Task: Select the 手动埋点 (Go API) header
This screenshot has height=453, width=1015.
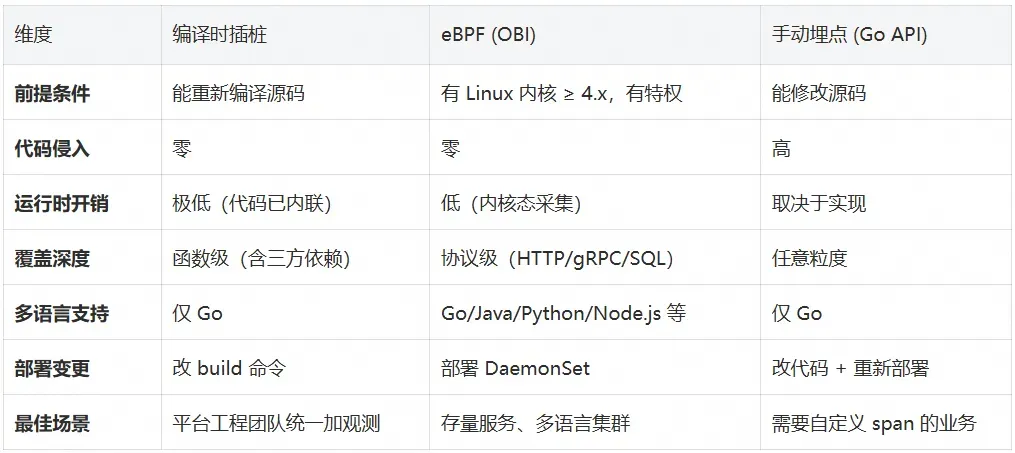Action: [849, 35]
